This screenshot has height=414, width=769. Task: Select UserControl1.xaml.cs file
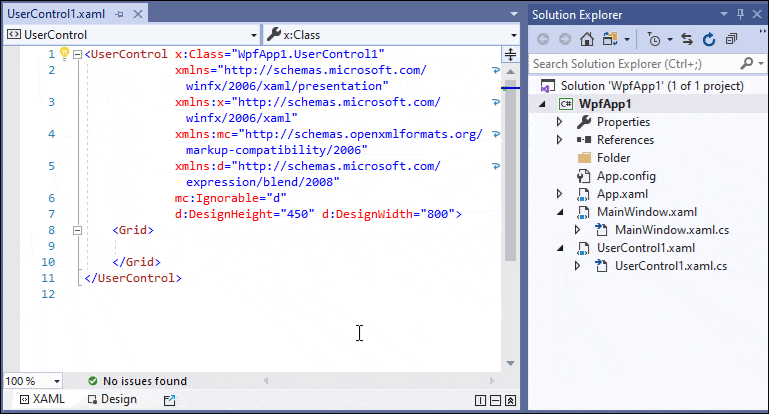[x=671, y=266]
